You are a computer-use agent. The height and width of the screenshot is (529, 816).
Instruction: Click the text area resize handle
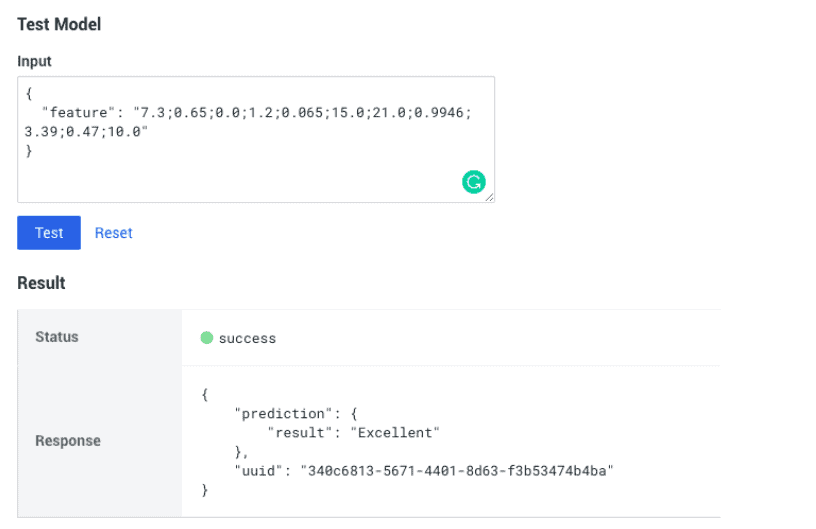(490, 198)
